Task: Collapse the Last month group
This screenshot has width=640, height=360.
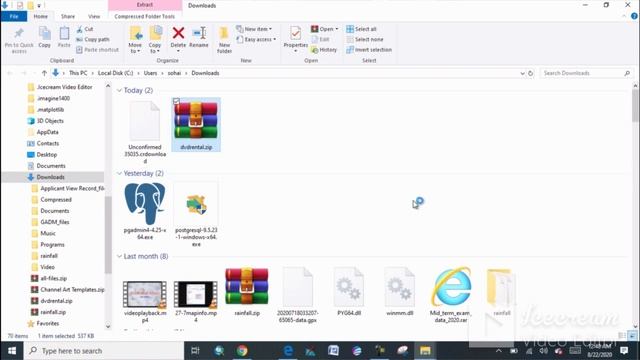Action: click(119, 256)
